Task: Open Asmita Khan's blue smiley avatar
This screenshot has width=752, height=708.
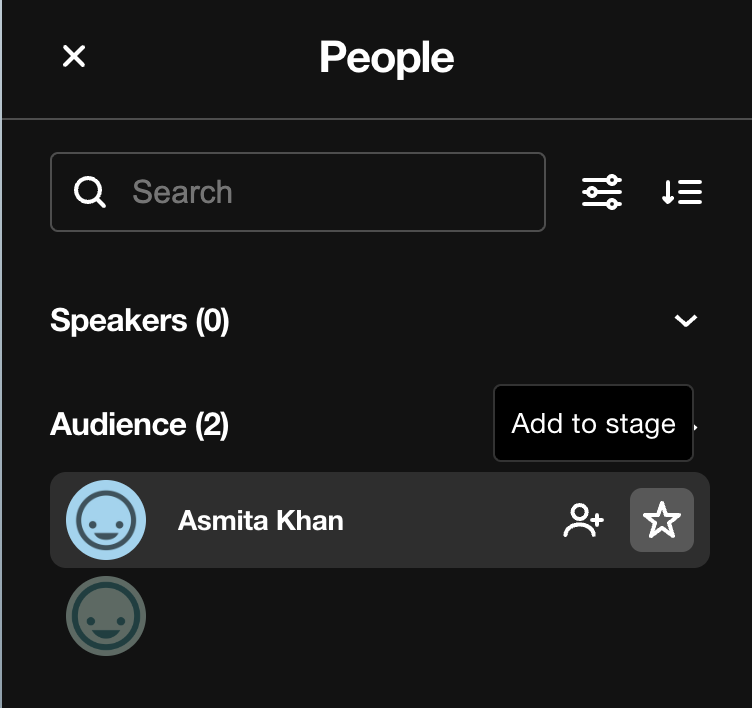Action: (x=106, y=520)
